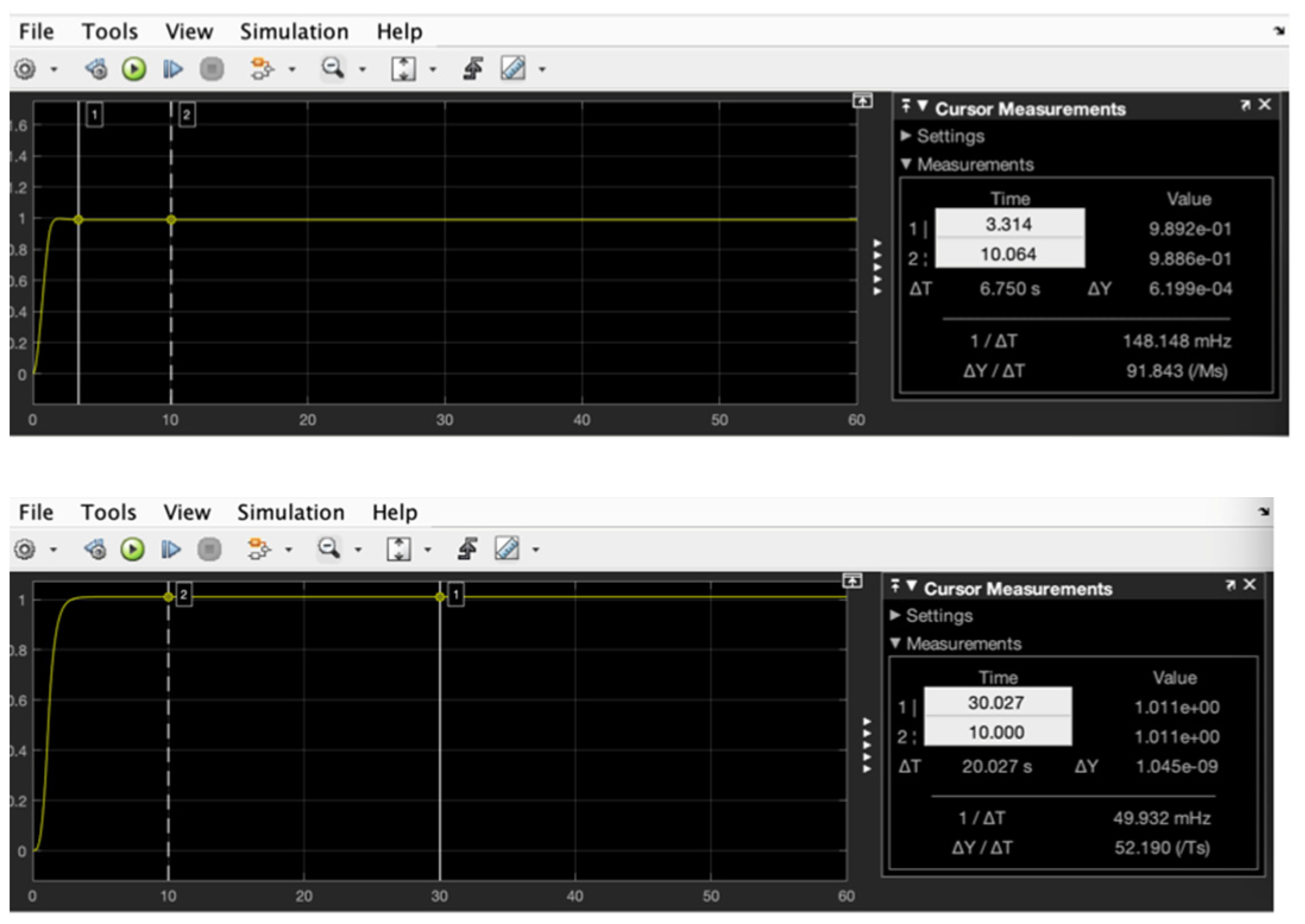Open the zoom tool dropdown arrow
1305x924 pixels.
pyautogui.click(x=362, y=69)
